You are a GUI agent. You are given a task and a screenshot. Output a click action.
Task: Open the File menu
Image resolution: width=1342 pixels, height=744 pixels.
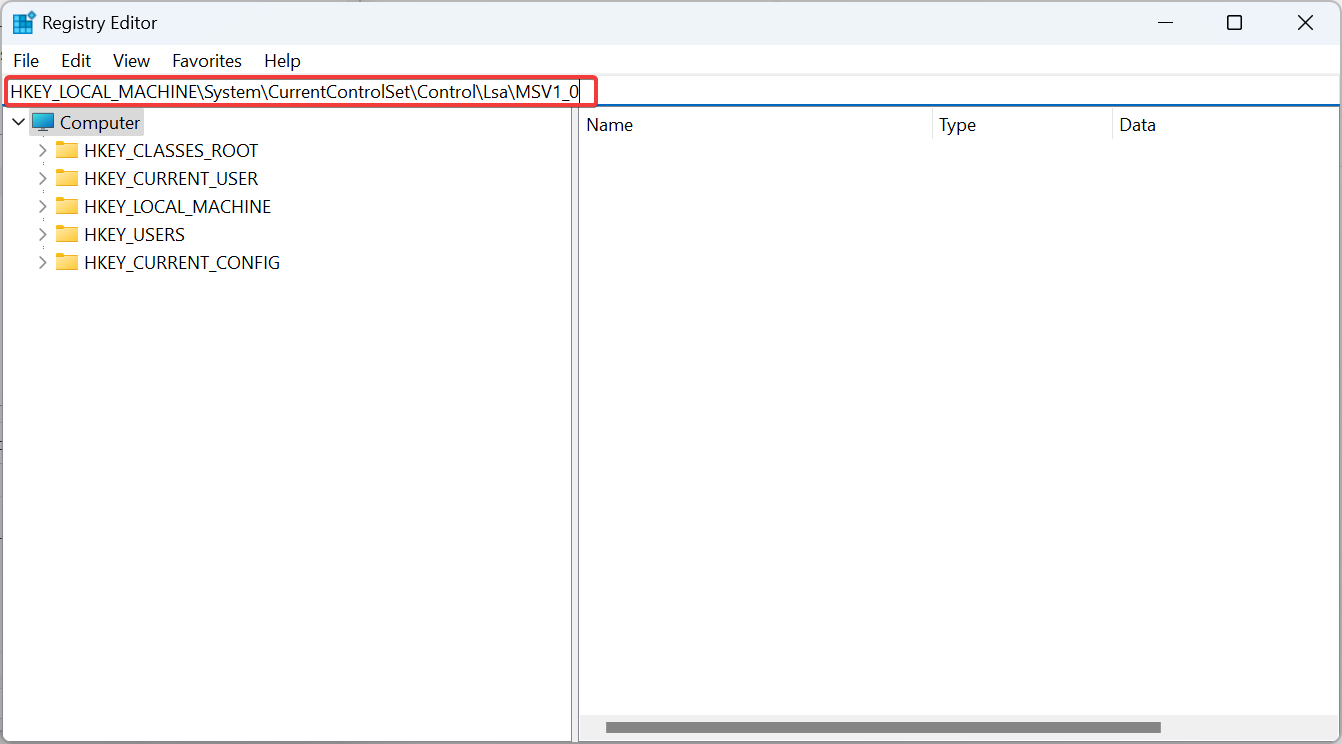point(26,61)
